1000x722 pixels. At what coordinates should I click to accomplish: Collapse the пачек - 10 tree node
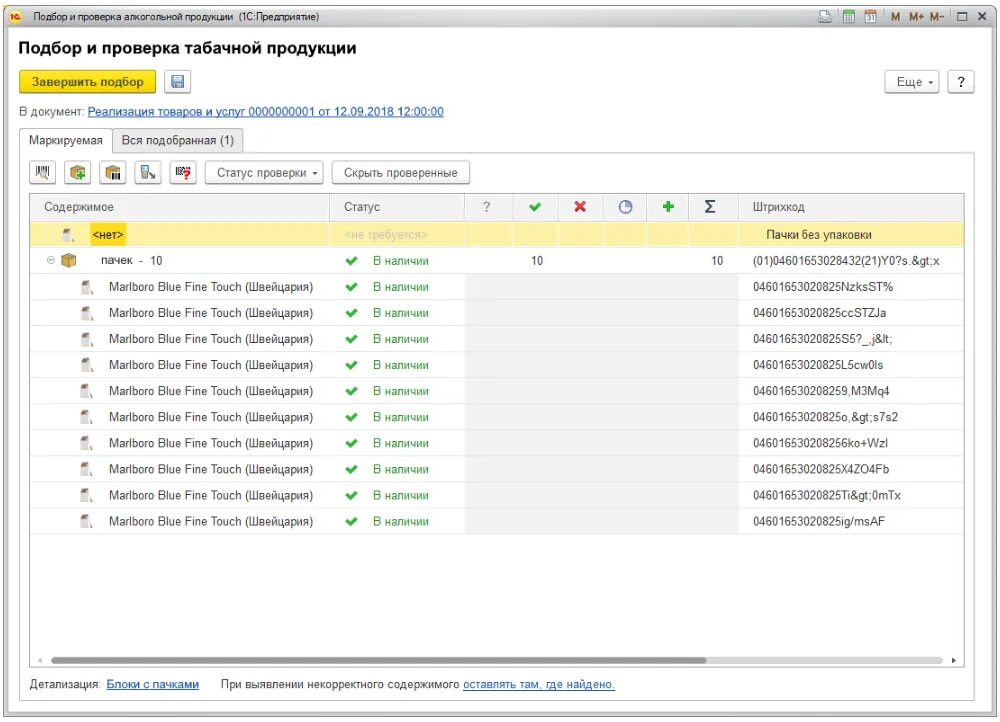coord(51,260)
